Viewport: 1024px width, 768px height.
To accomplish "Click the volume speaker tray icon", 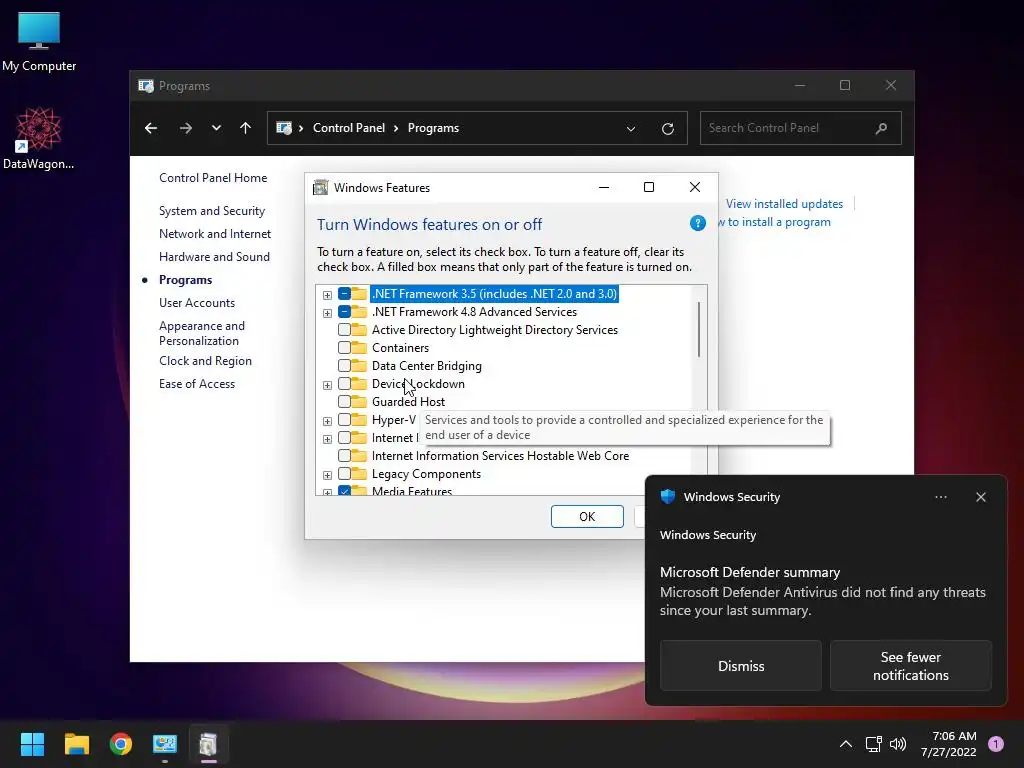I will point(898,744).
